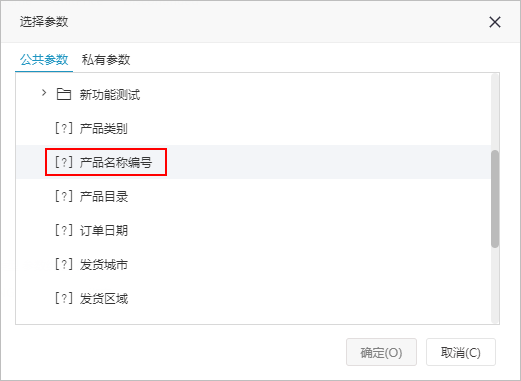Screen dimensions: 521x381
Task: Choose the 发货区域 parameter
Action: (x=253, y=298)
